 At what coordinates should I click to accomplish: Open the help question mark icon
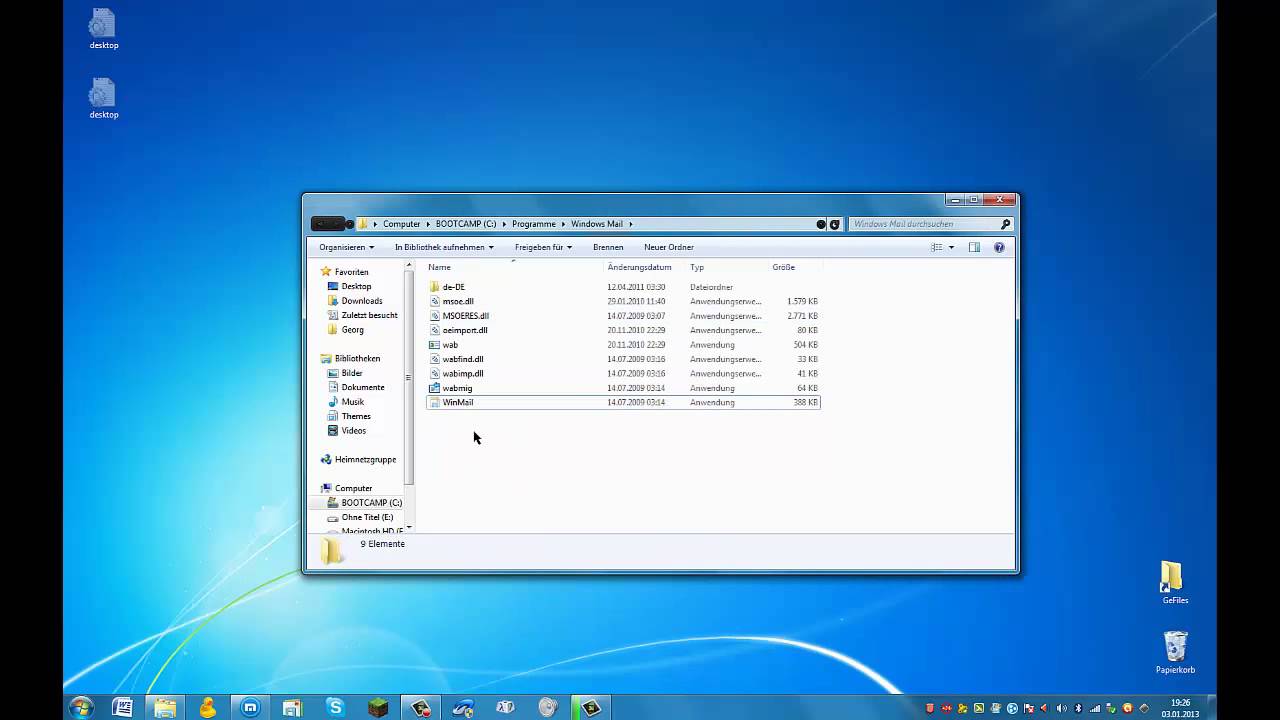pyautogui.click(x=999, y=247)
